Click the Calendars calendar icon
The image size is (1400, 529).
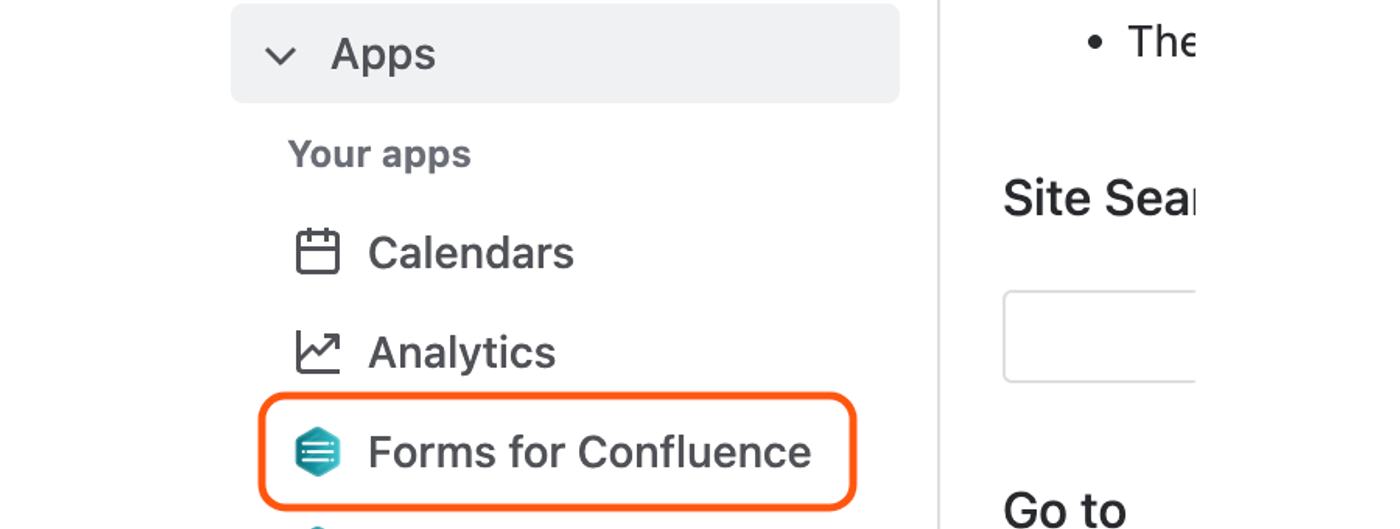[318, 252]
